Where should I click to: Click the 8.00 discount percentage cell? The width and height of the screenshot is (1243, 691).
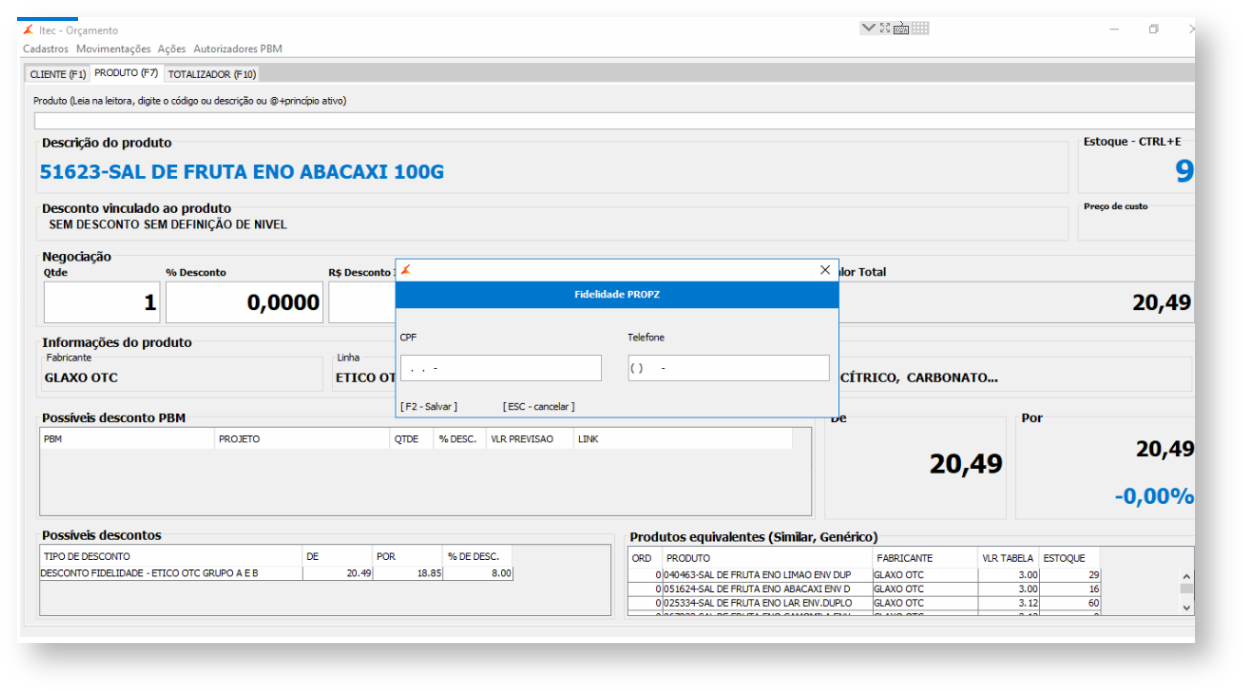[502, 574]
